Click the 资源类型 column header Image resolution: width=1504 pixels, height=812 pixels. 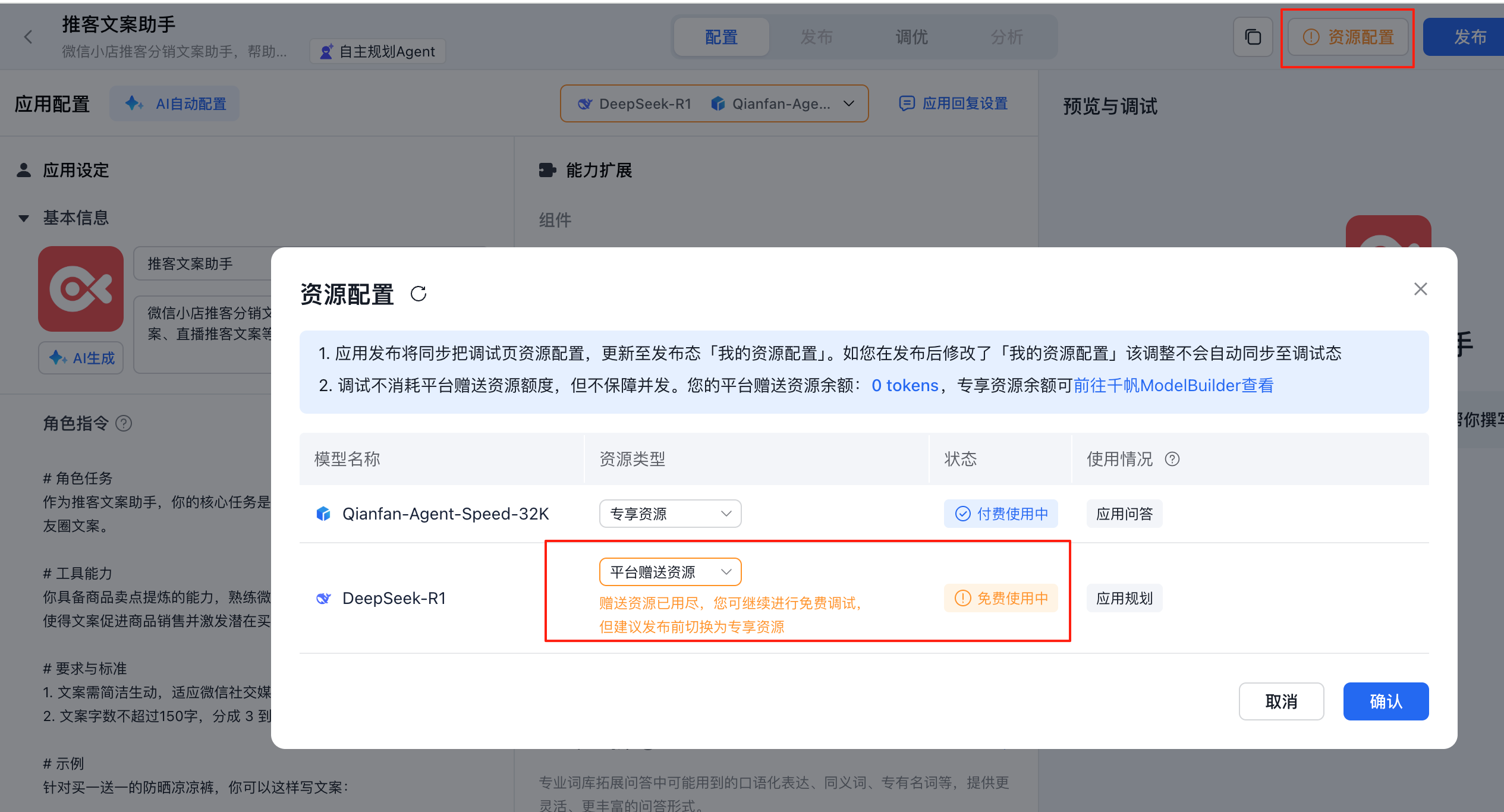pos(632,459)
